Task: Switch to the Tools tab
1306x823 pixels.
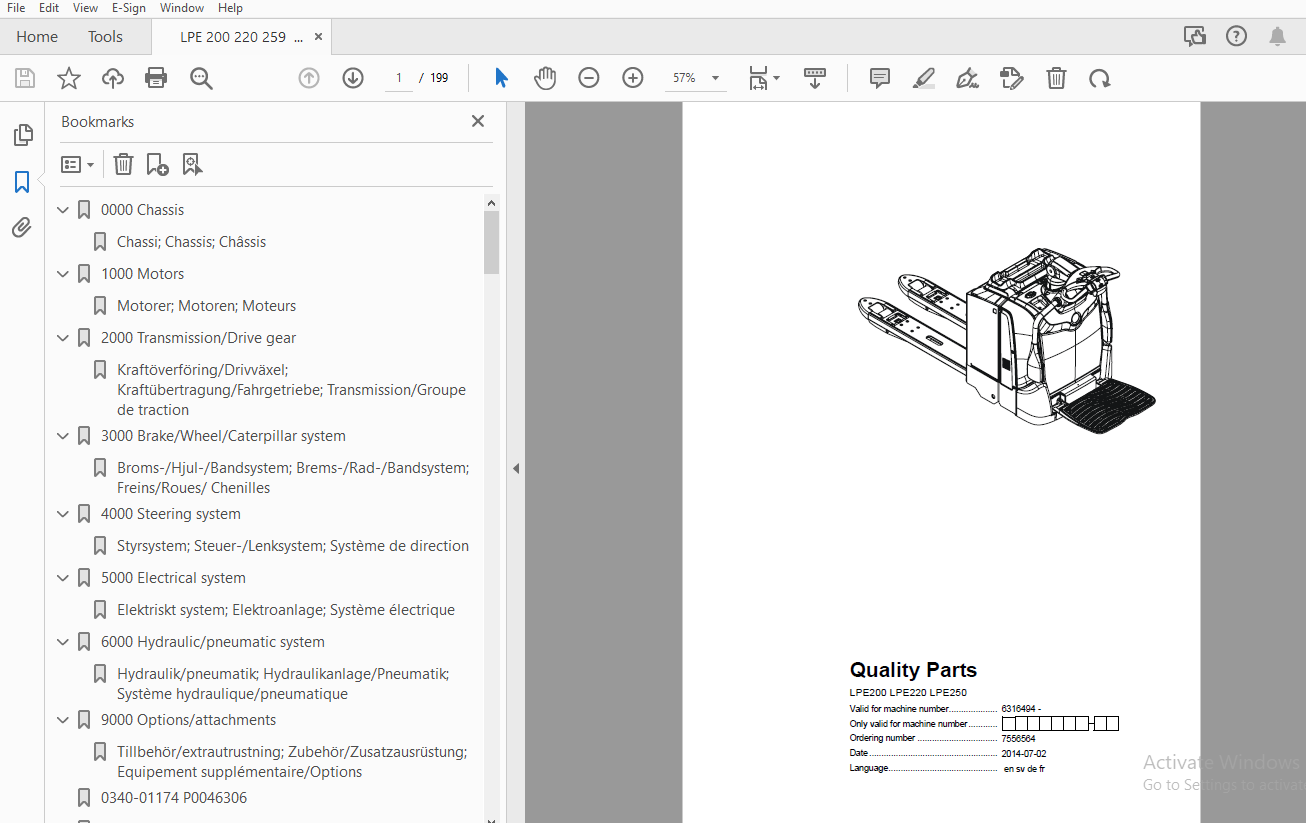Action: (105, 37)
